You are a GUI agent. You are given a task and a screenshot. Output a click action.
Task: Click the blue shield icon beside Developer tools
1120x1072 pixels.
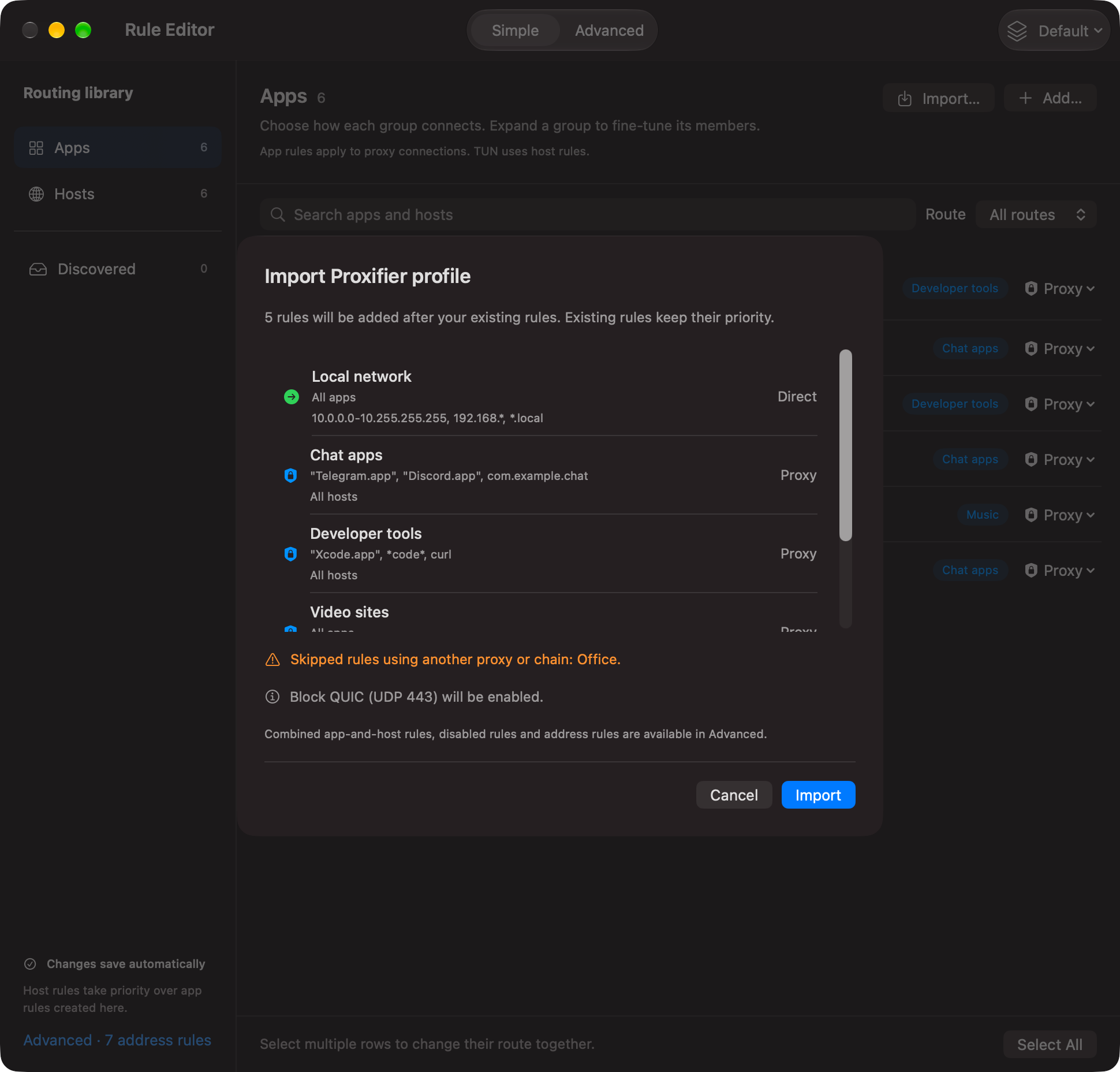[290, 554]
